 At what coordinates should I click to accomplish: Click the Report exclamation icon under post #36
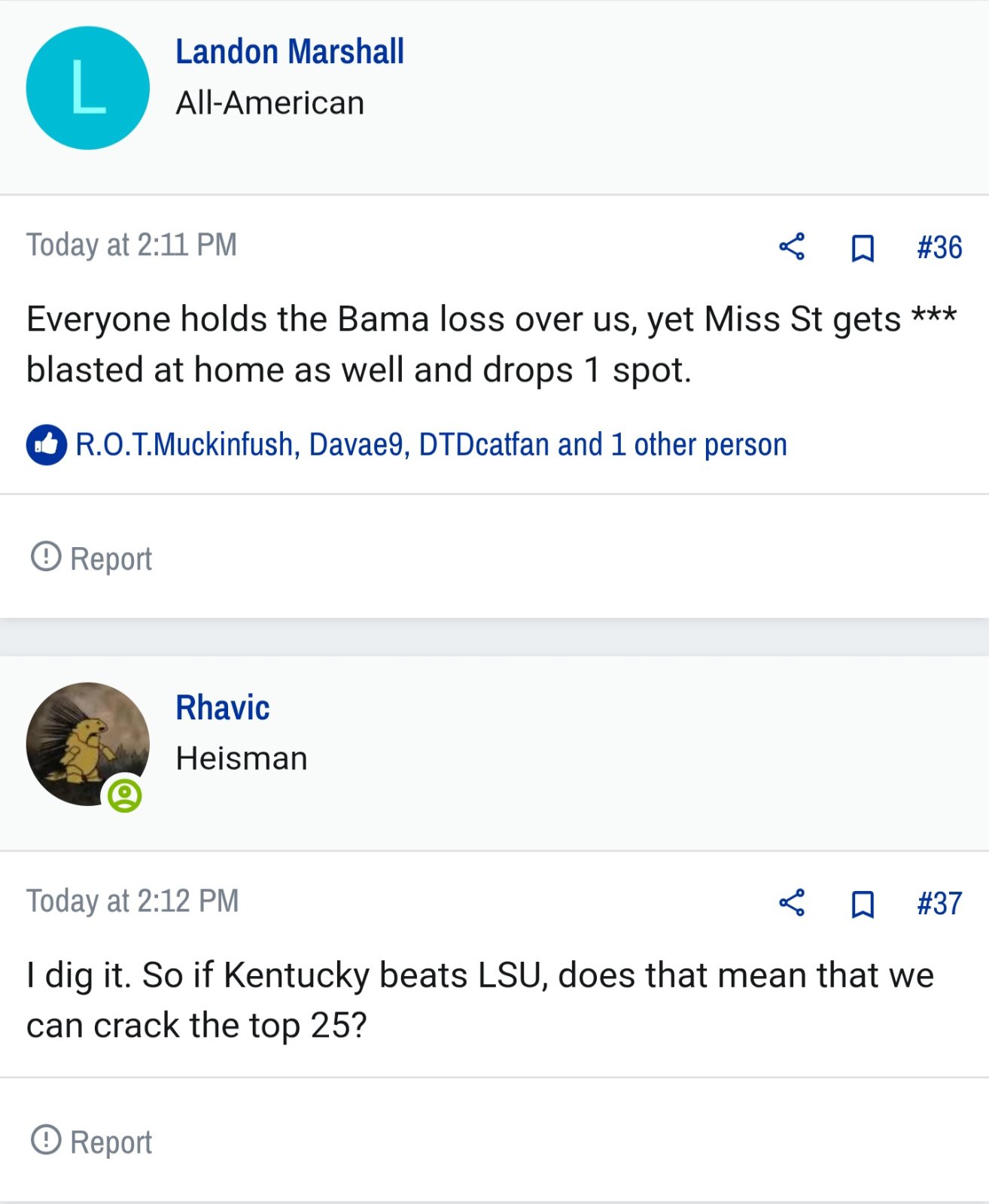[46, 557]
